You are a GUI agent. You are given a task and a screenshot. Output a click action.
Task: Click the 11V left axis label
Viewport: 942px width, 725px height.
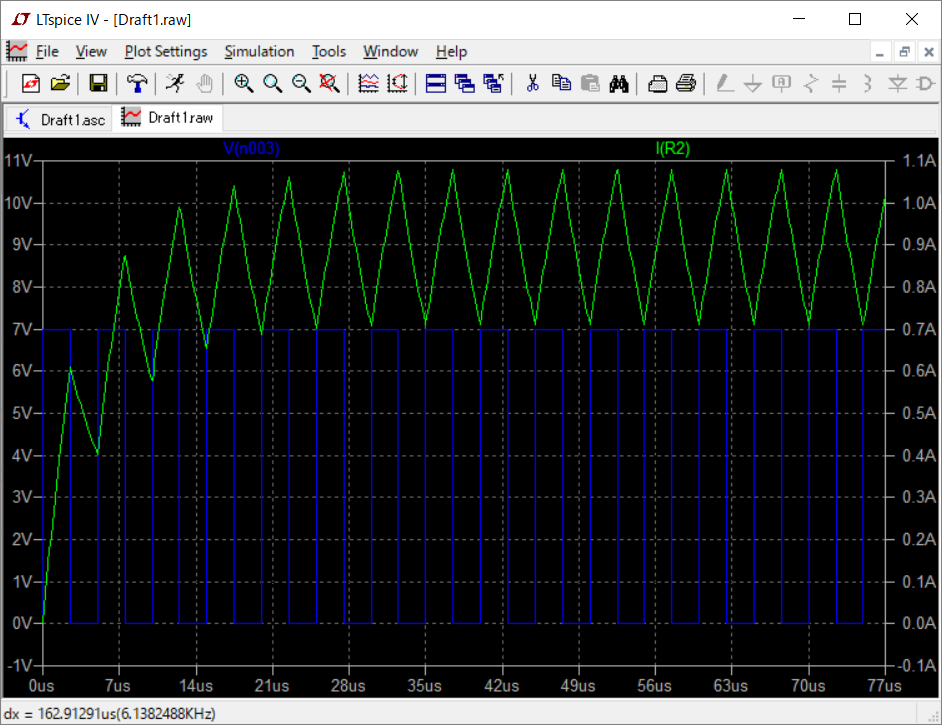pyautogui.click(x=18, y=161)
